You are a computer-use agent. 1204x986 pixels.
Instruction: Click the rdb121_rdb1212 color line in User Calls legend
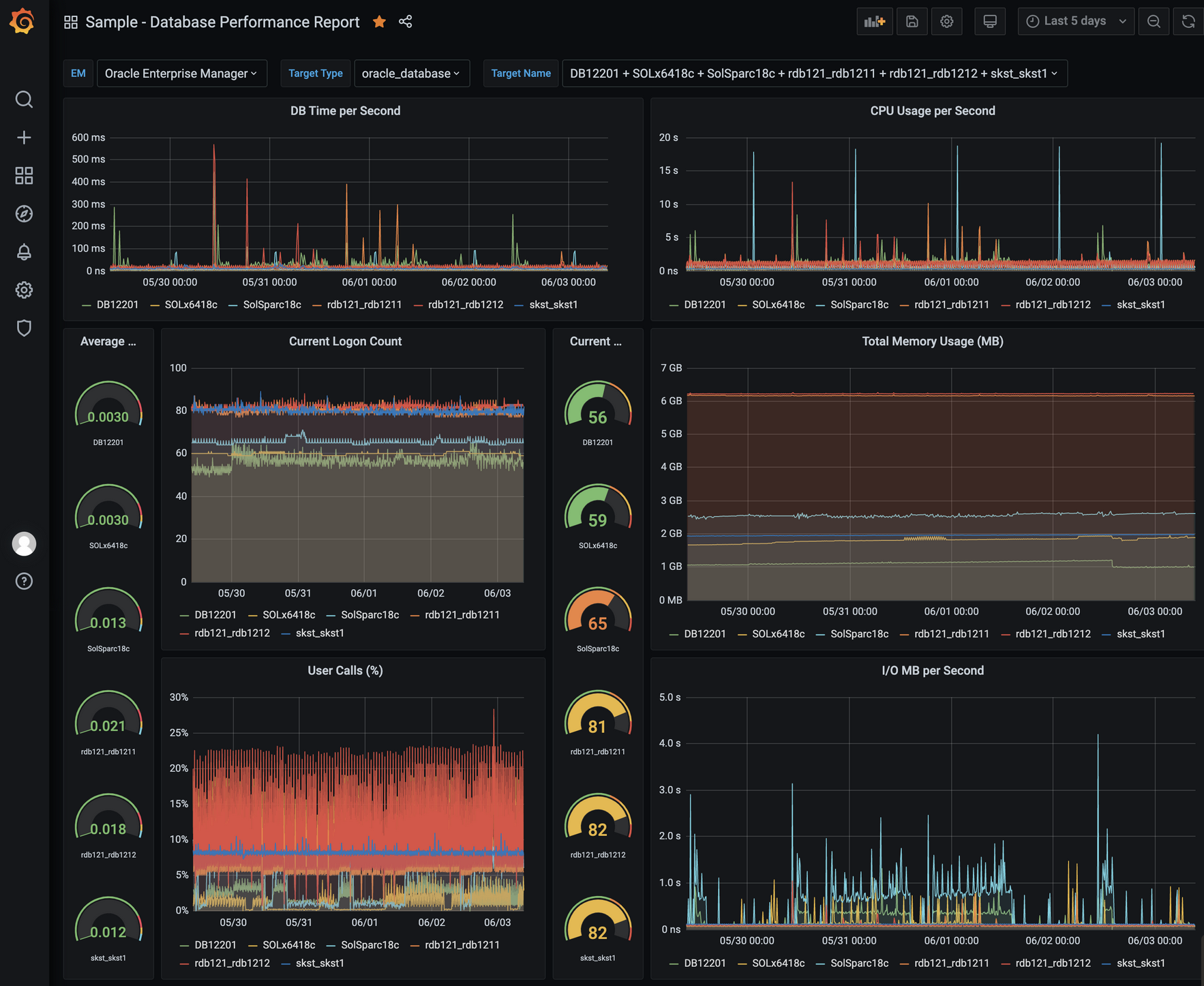(184, 963)
